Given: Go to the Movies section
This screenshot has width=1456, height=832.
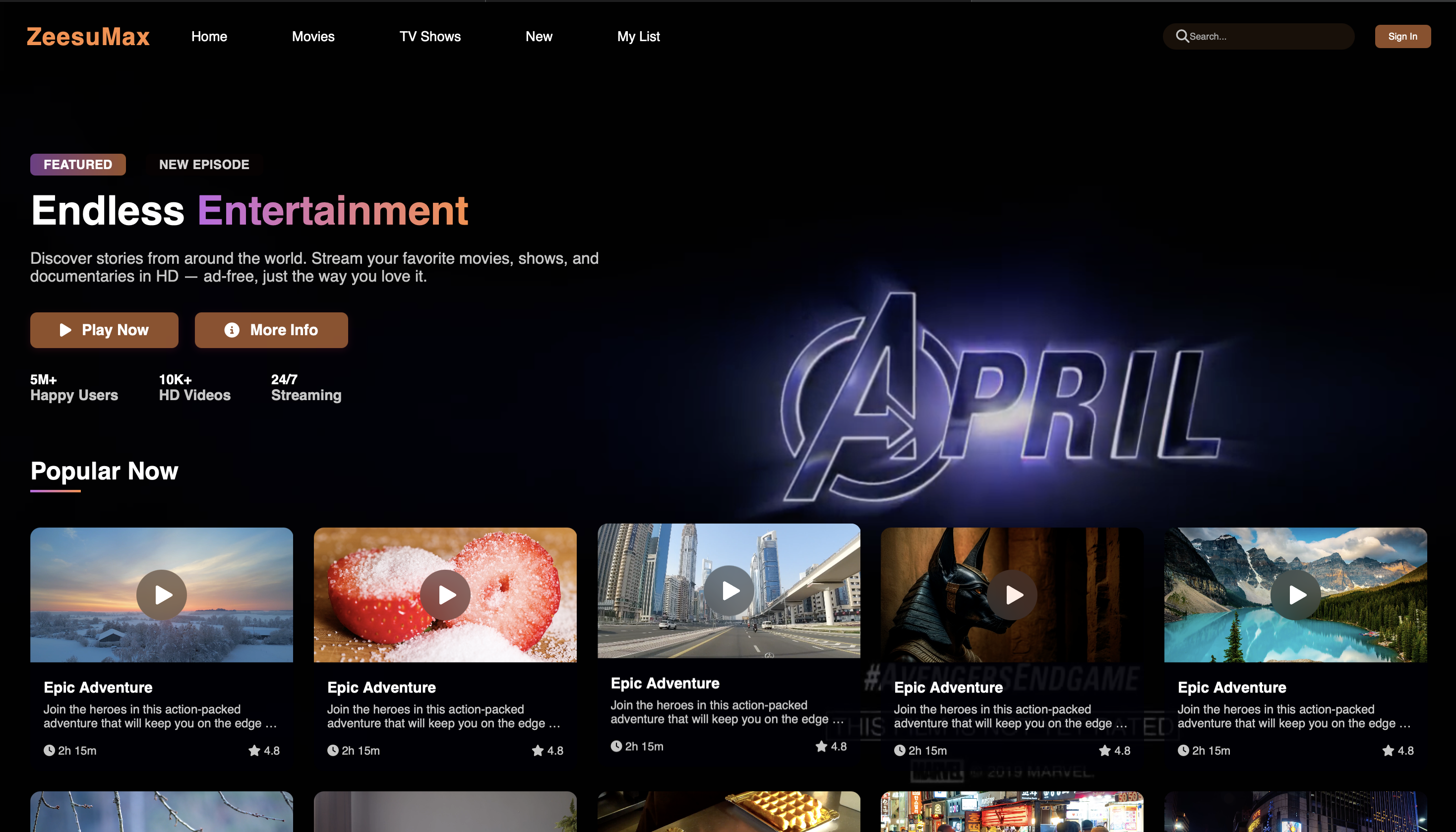Looking at the screenshot, I should (313, 37).
